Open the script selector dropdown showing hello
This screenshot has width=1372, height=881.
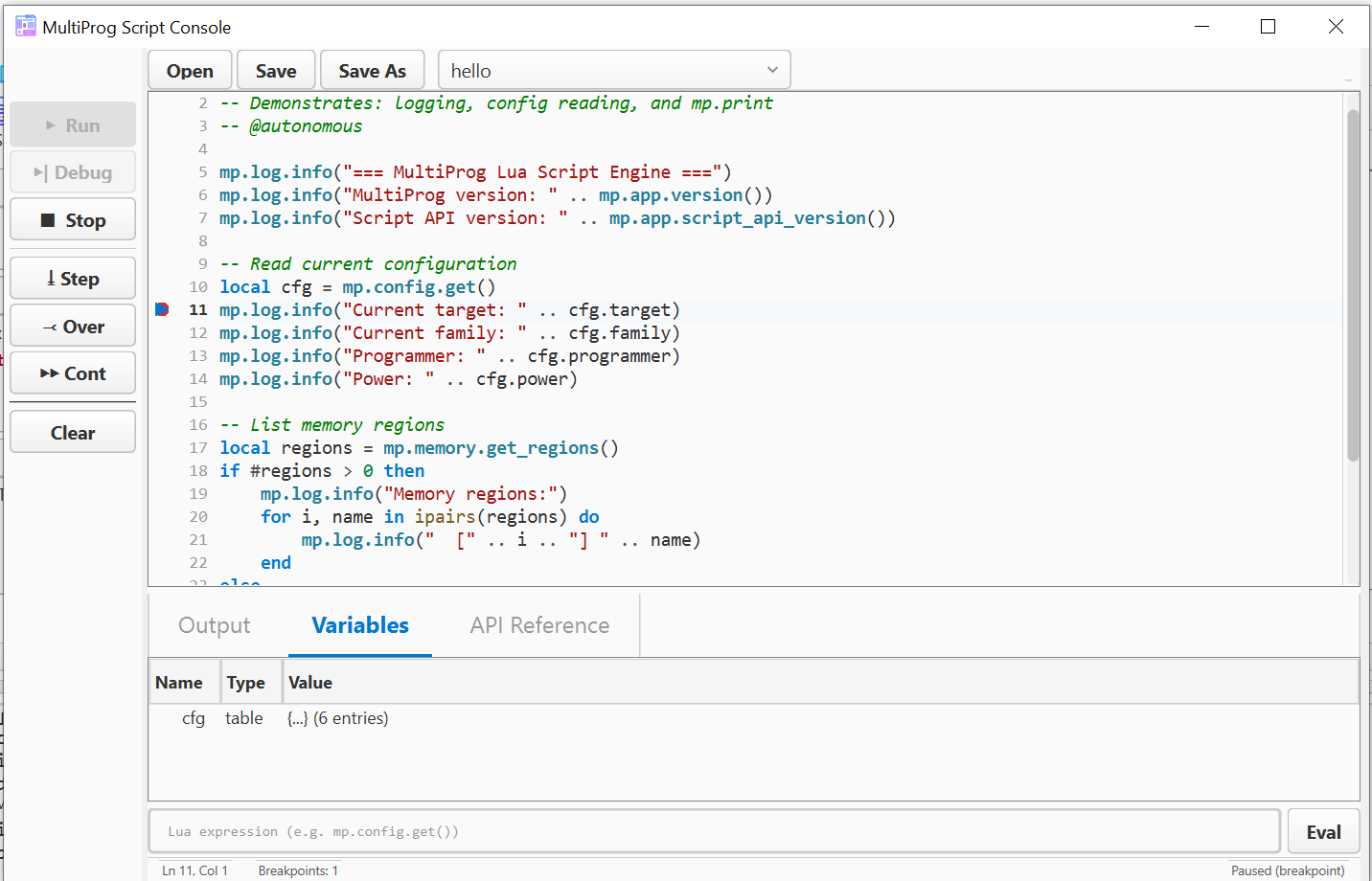[614, 71]
